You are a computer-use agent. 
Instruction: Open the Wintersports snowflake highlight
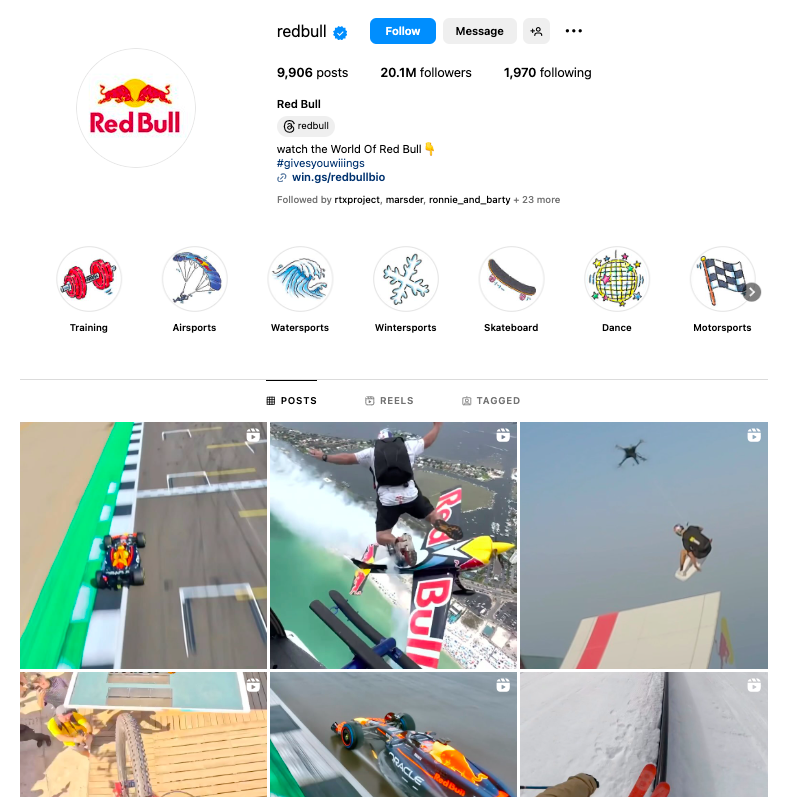[406, 279]
